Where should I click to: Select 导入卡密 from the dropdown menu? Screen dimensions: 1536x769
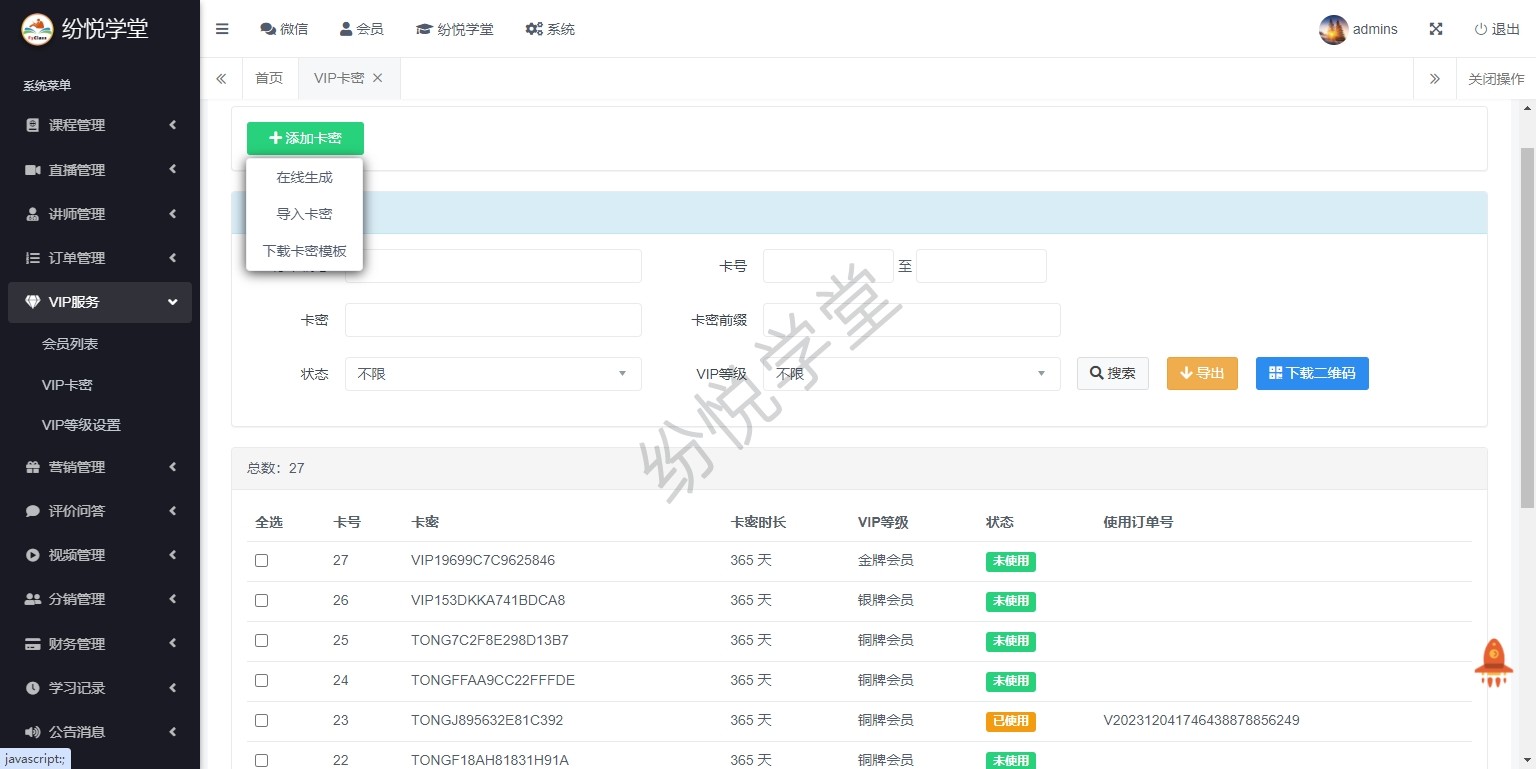(304, 214)
